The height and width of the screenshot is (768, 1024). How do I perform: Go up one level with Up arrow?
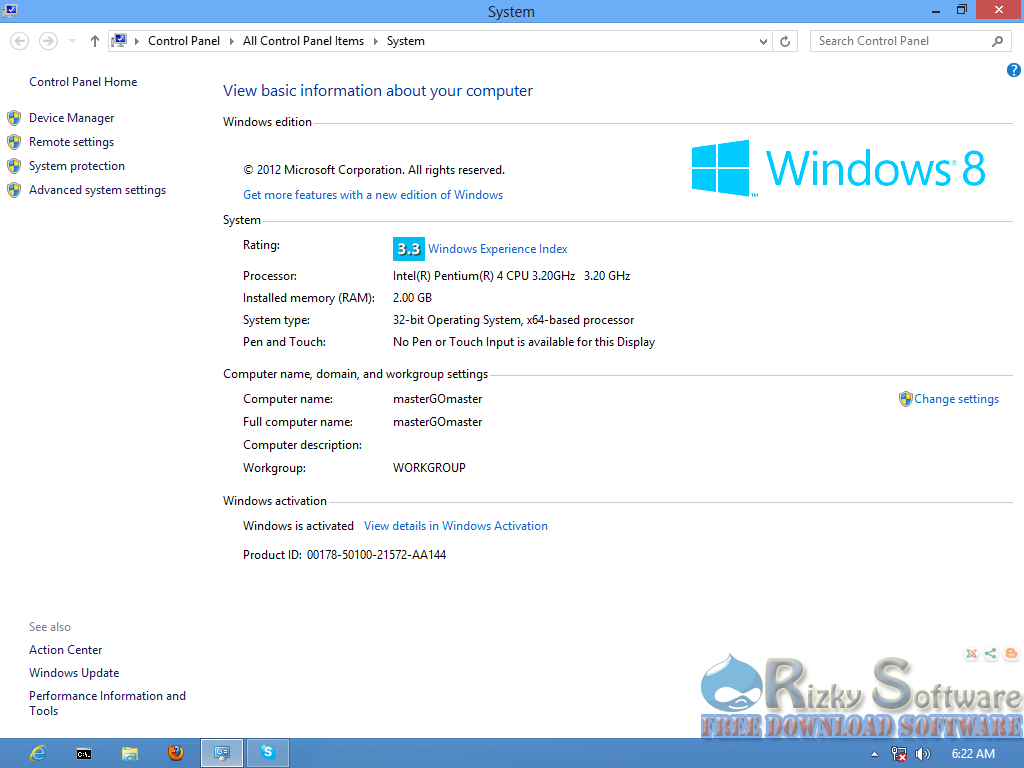click(x=95, y=41)
